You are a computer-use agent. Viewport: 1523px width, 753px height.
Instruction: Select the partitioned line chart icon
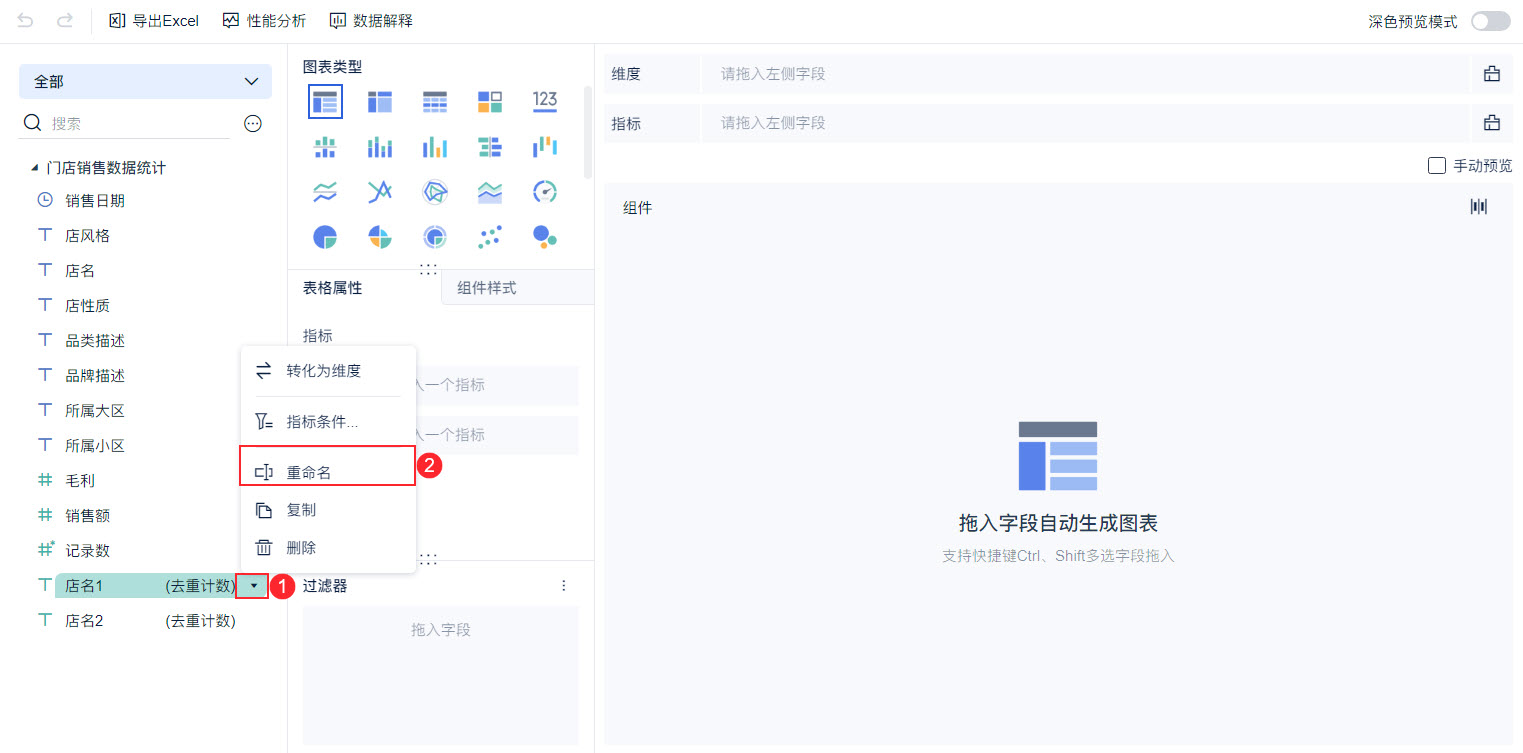pyautogui.click(x=325, y=192)
